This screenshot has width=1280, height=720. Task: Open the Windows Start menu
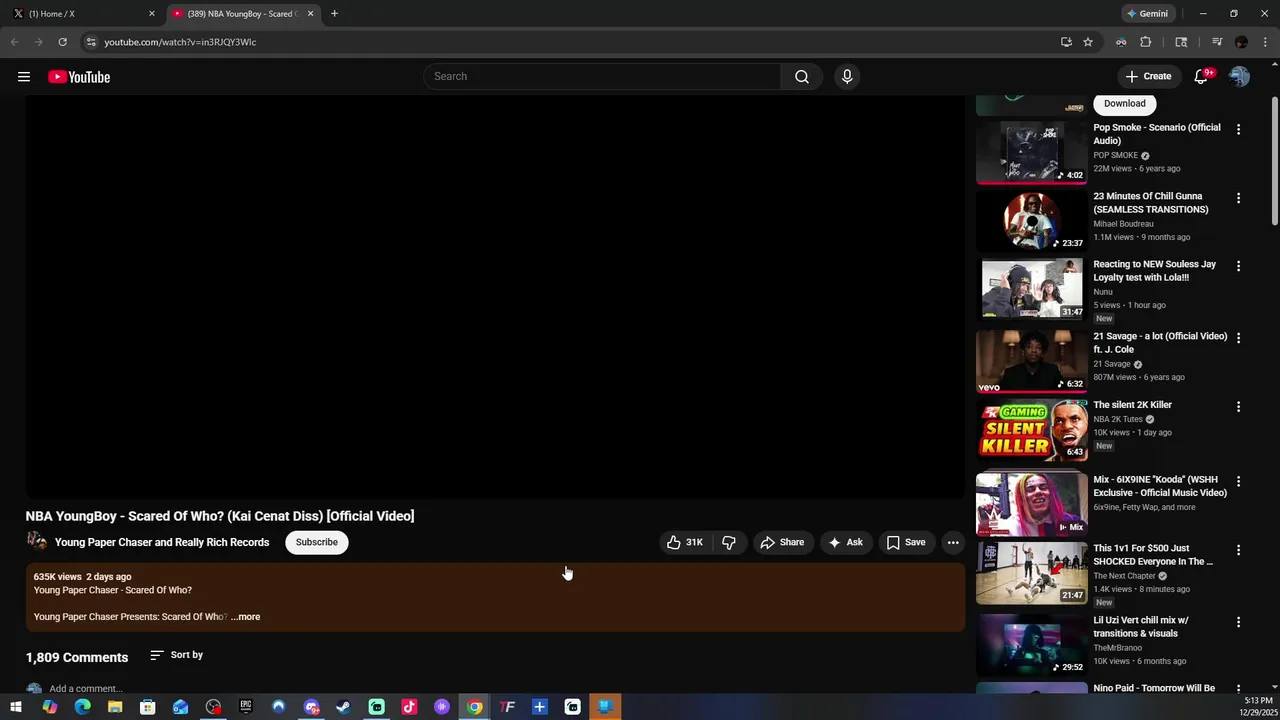tap(16, 707)
